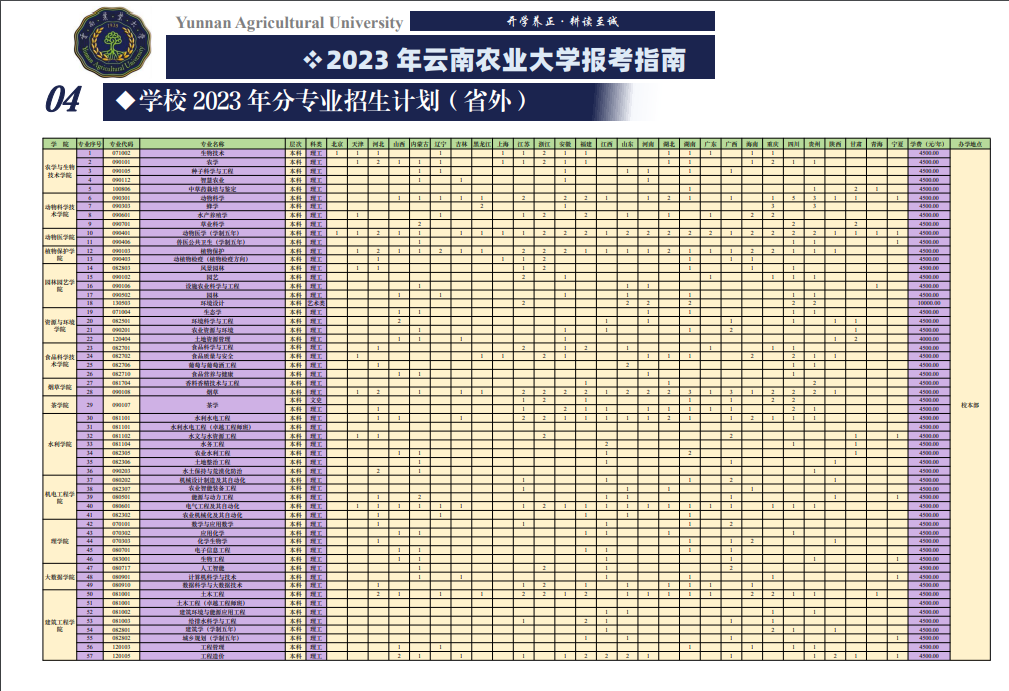This screenshot has width=1009, height=691.
Task: Click the major code '071002' cell
Action: [x=121, y=154]
